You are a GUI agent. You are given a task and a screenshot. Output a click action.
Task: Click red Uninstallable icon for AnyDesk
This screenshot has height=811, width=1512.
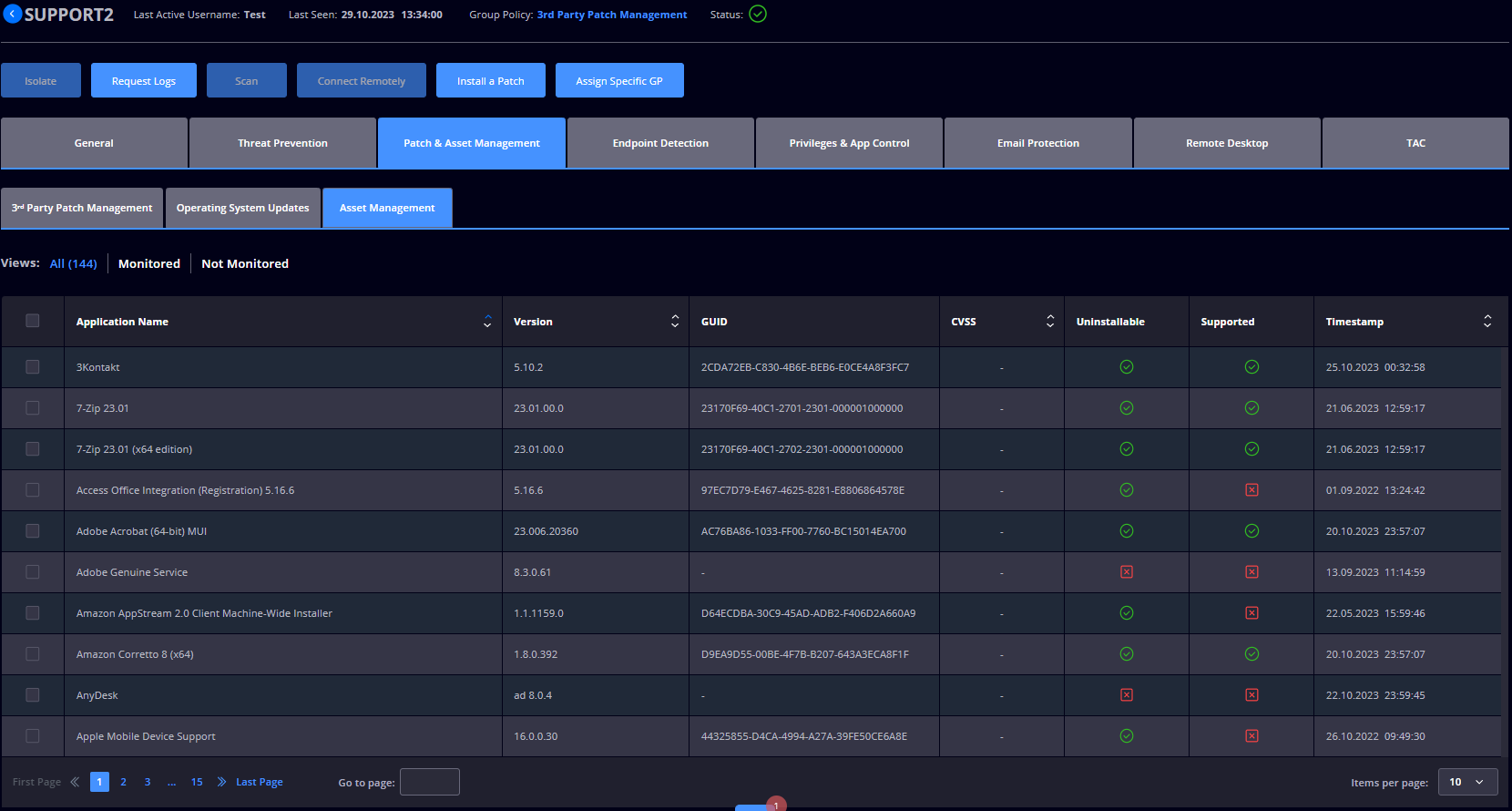(1127, 695)
